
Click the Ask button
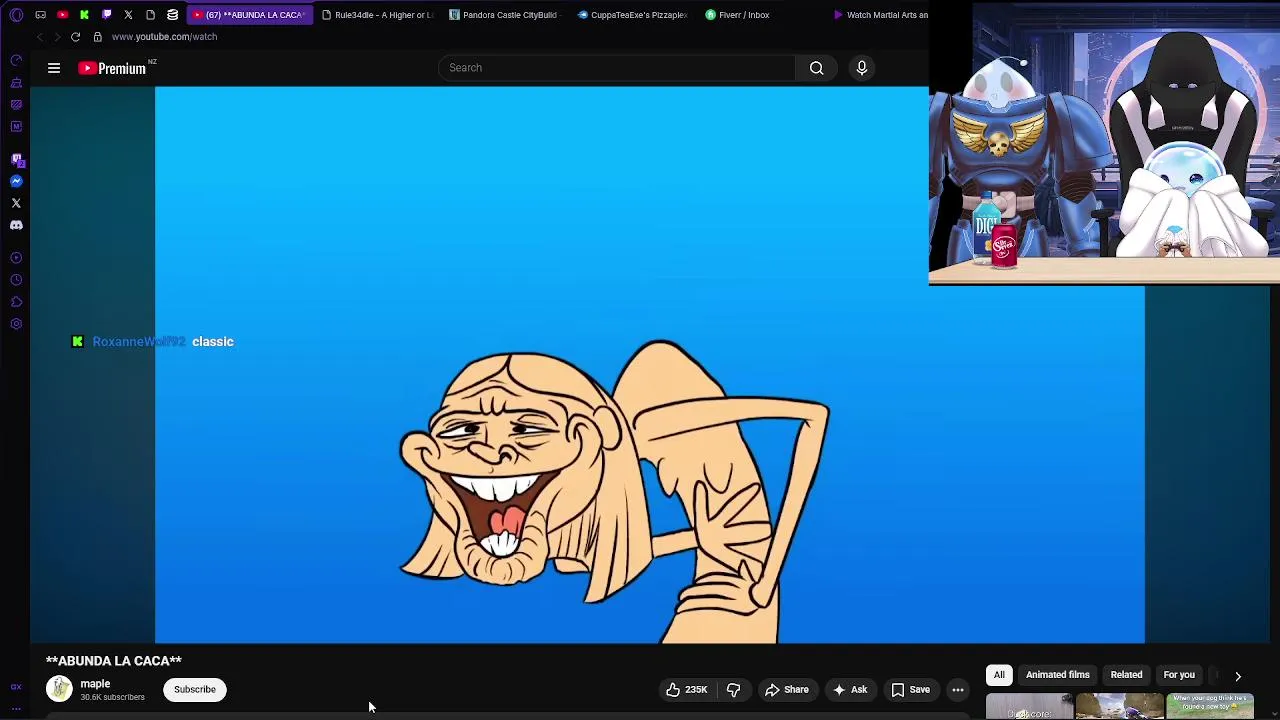850,689
